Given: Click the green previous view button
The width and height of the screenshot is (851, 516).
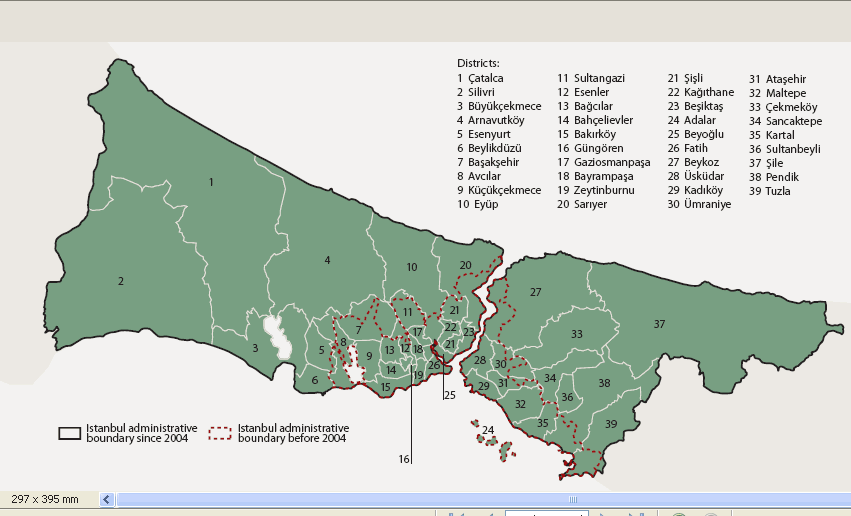Looking at the screenshot, I should (x=678, y=514).
